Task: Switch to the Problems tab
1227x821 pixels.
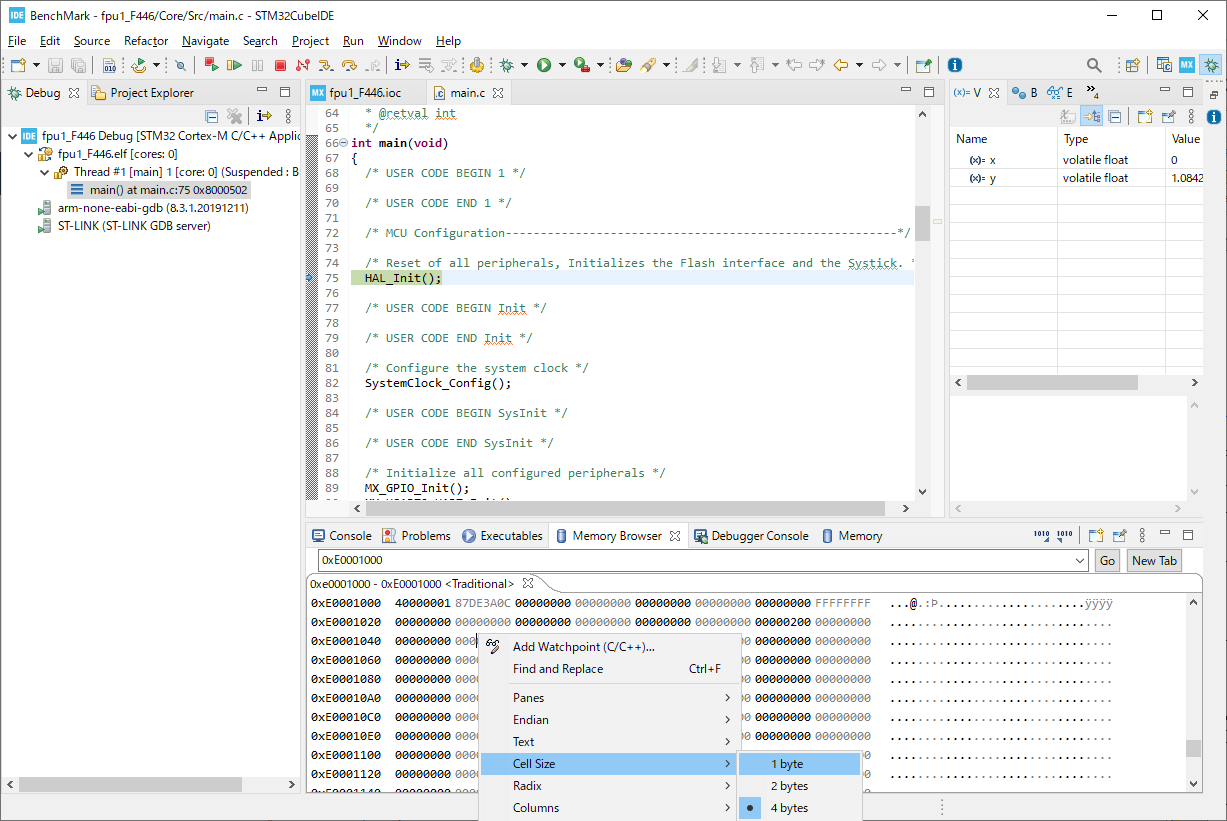Action: click(x=416, y=536)
